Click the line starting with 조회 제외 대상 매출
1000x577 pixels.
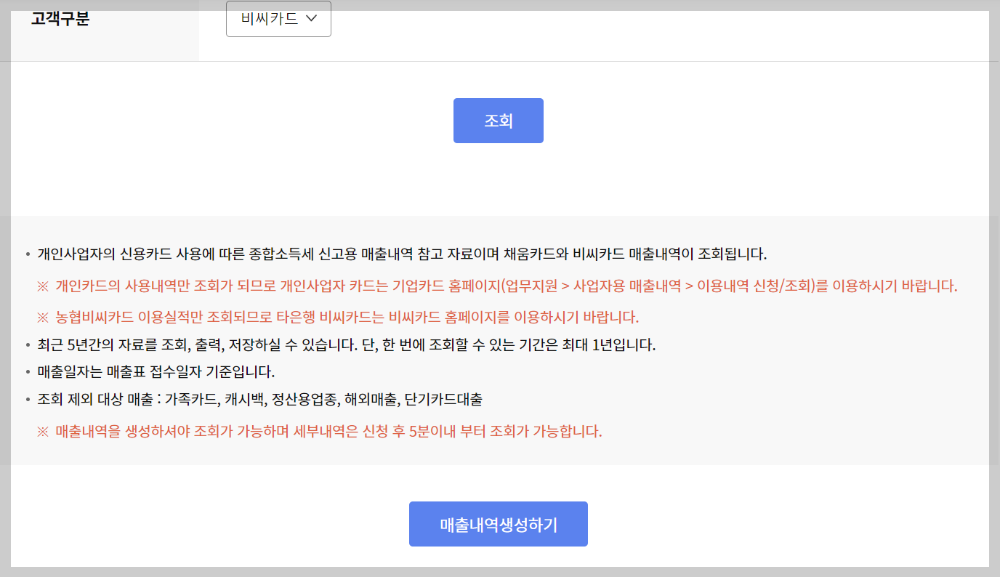(260, 400)
